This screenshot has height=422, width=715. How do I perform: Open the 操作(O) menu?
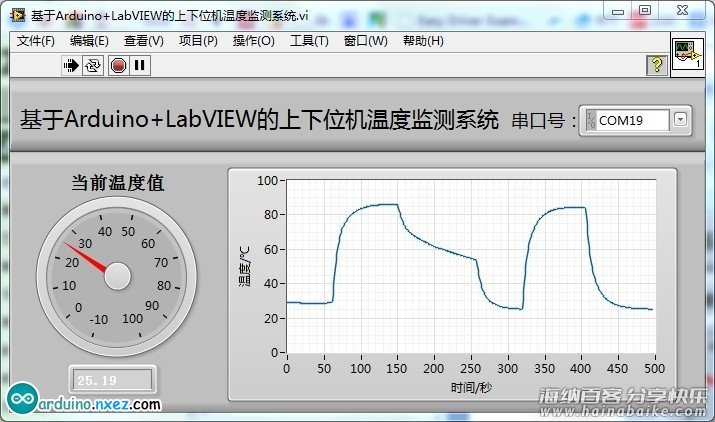point(253,41)
